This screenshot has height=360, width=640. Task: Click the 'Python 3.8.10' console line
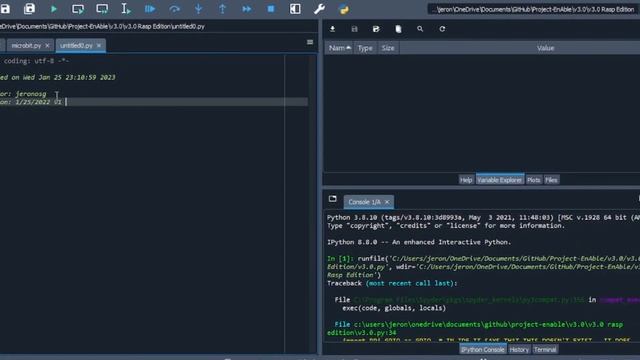(483, 218)
